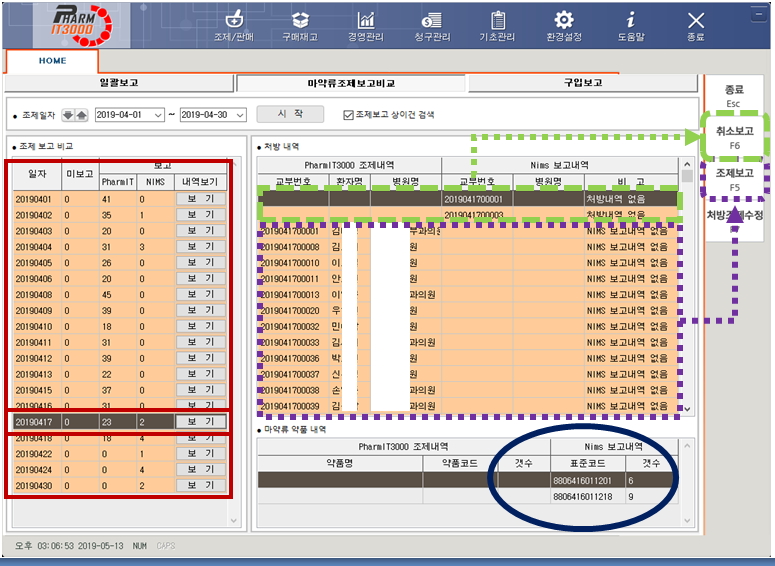Click the 표준코드 column header
Viewport: 775px width, 566px height.
(588, 463)
